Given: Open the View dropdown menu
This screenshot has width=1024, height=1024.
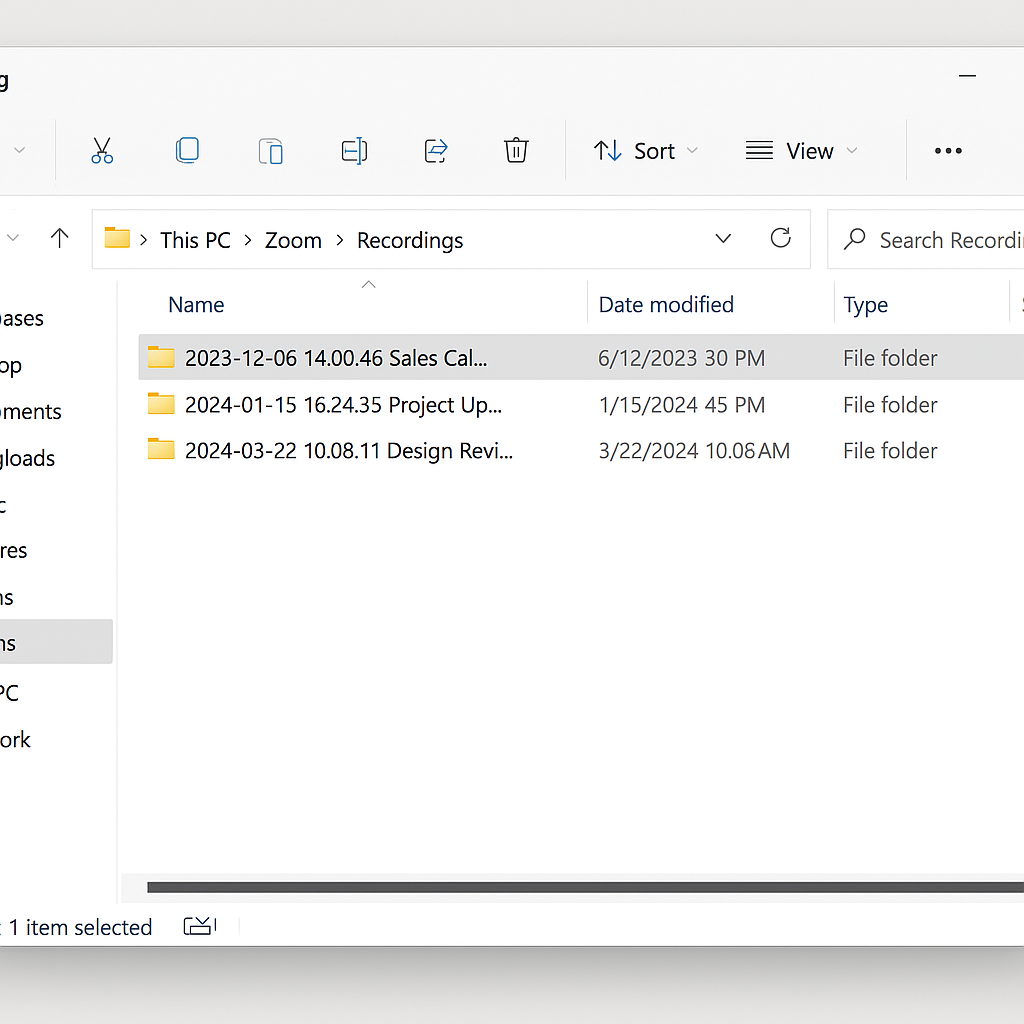Looking at the screenshot, I should 802,151.
